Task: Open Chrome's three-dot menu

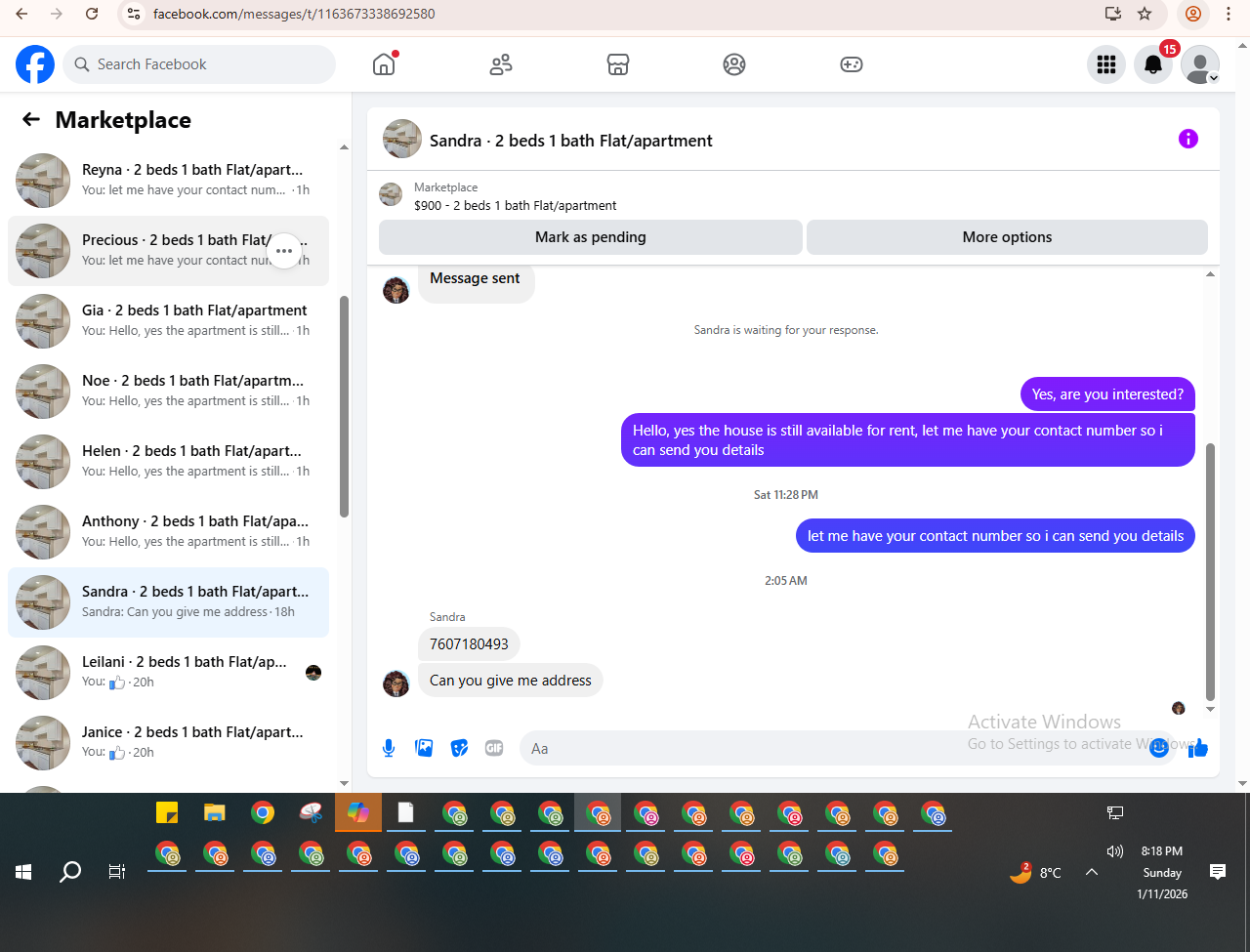Action: tap(1229, 14)
